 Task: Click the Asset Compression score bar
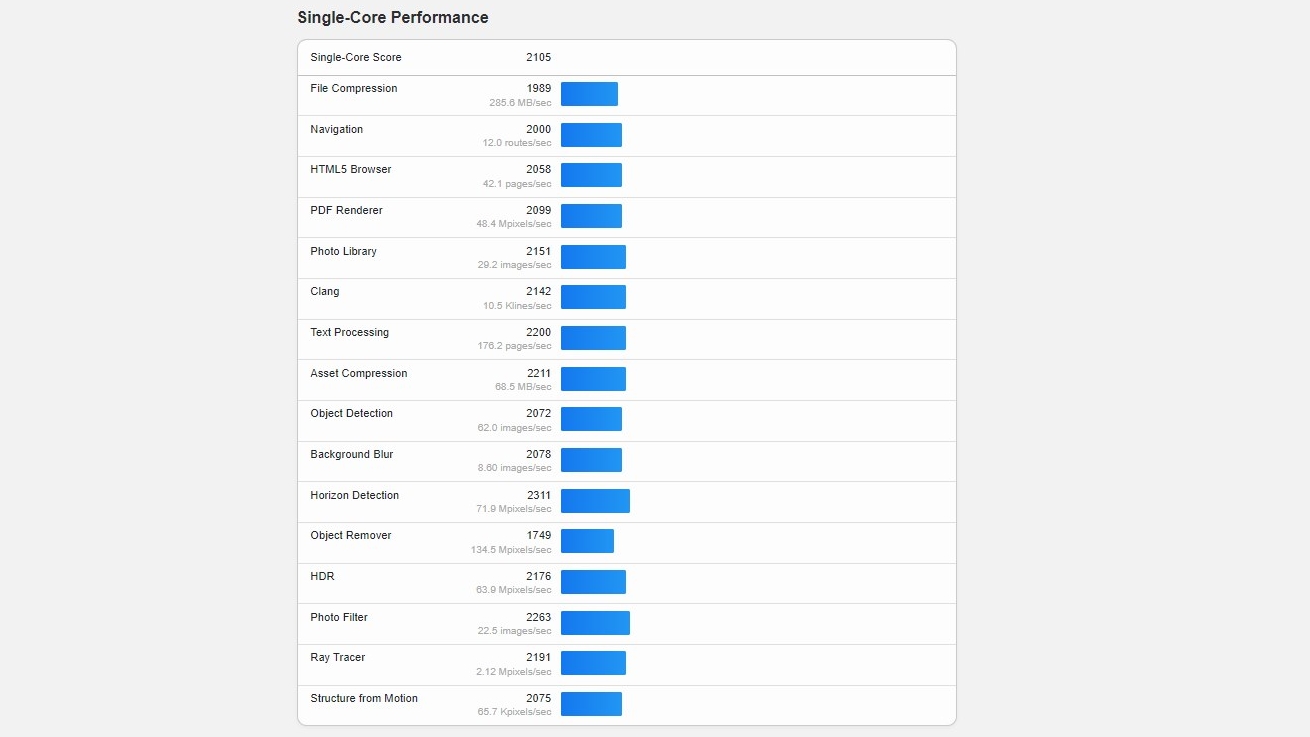pos(593,379)
